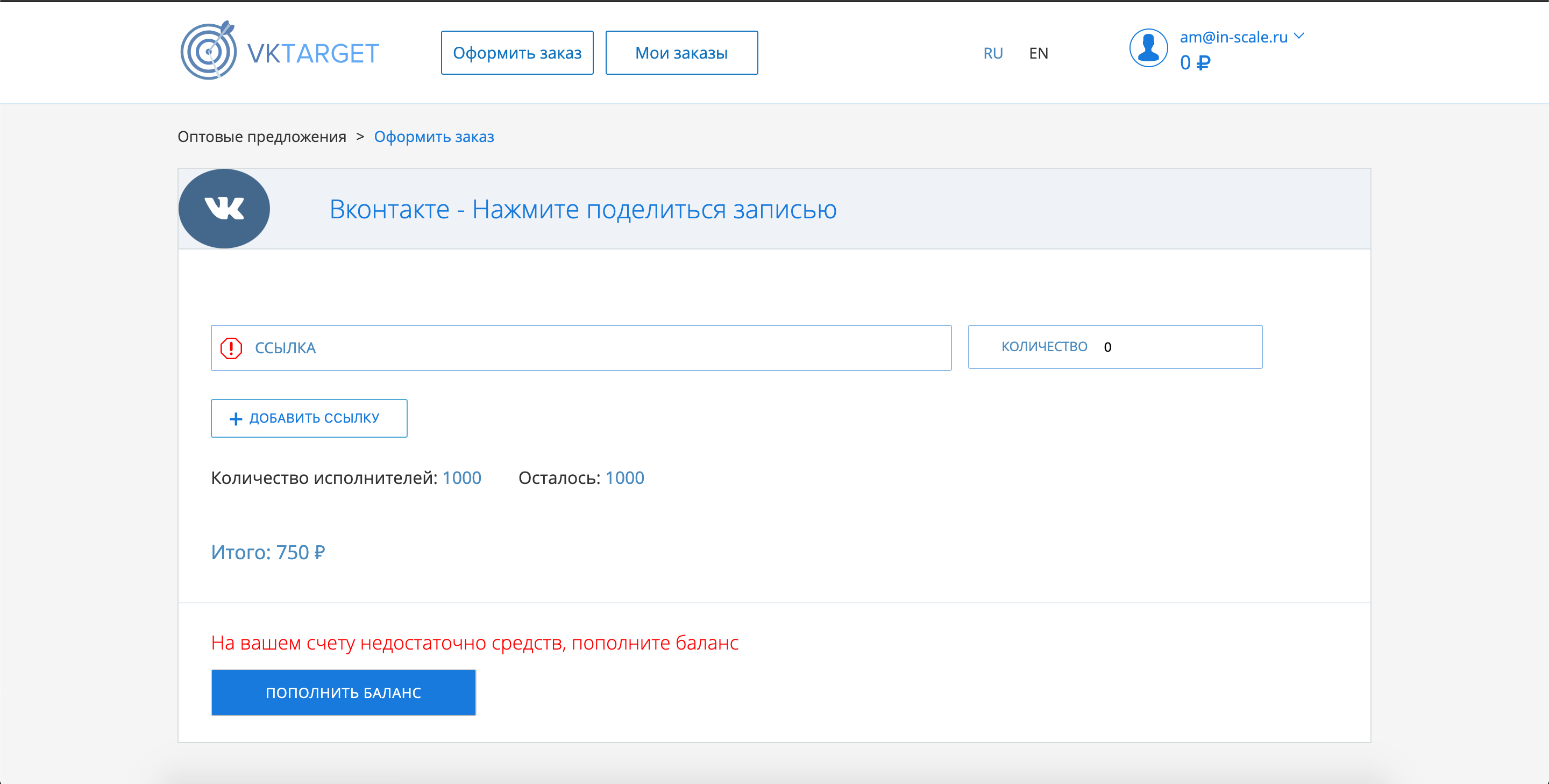Click the red warning icon in link field
The image size is (1549, 784).
(x=231, y=348)
